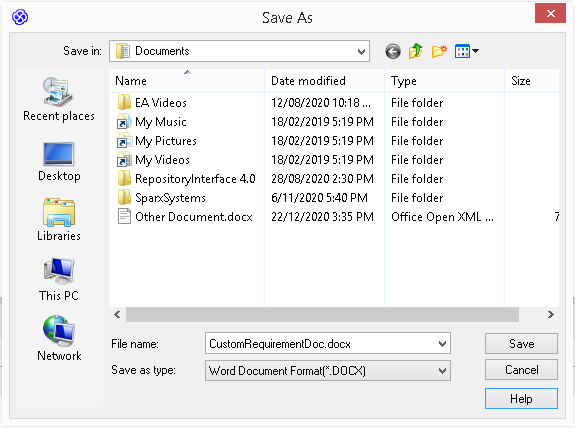Sort by the Name column header
The height and width of the screenshot is (428, 575).
187,81
